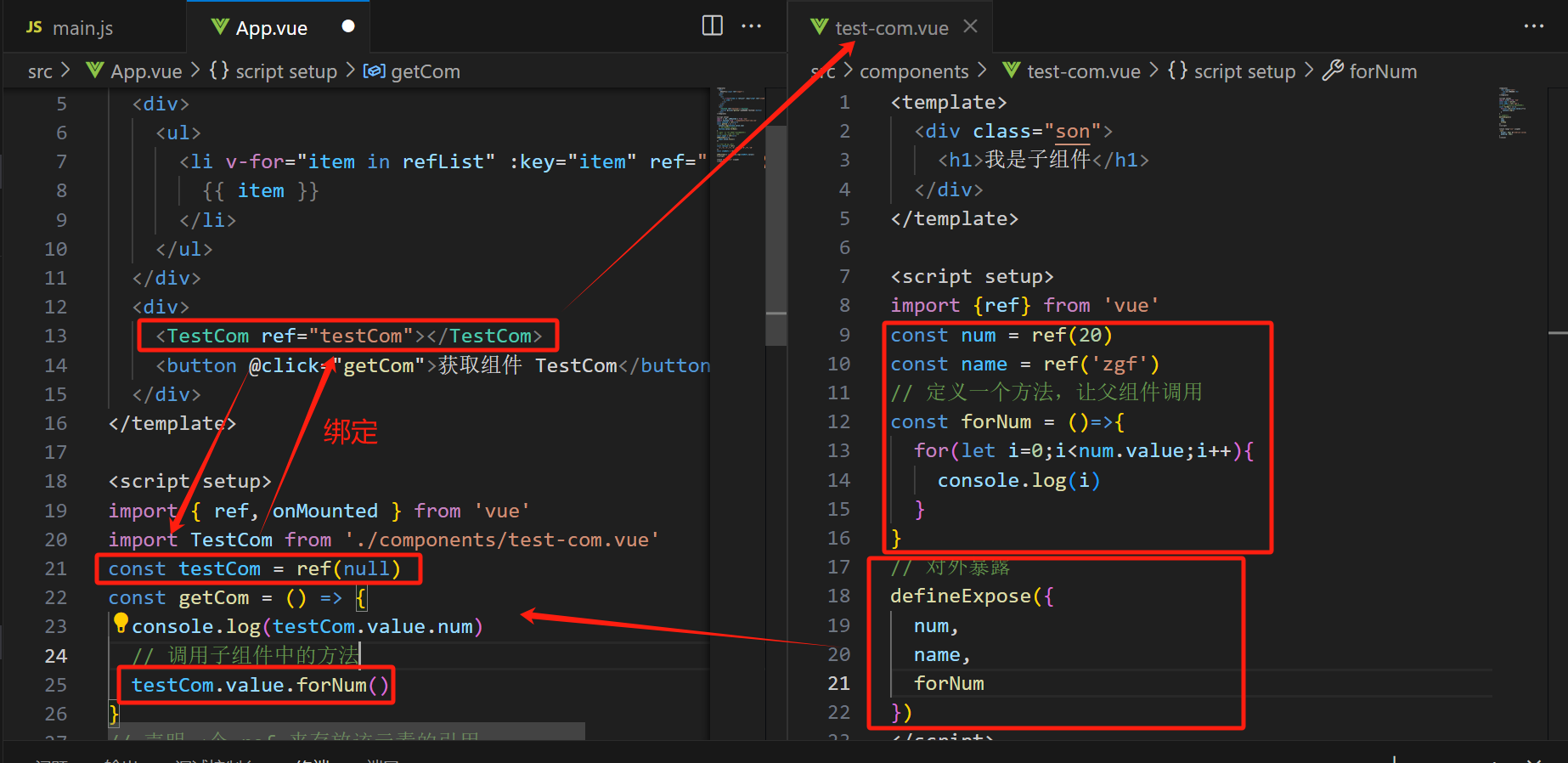This screenshot has width=1568, height=763.
Task: Click '<h1>我是子组件</h1>' line in test-com.vue
Action: (x=1043, y=160)
